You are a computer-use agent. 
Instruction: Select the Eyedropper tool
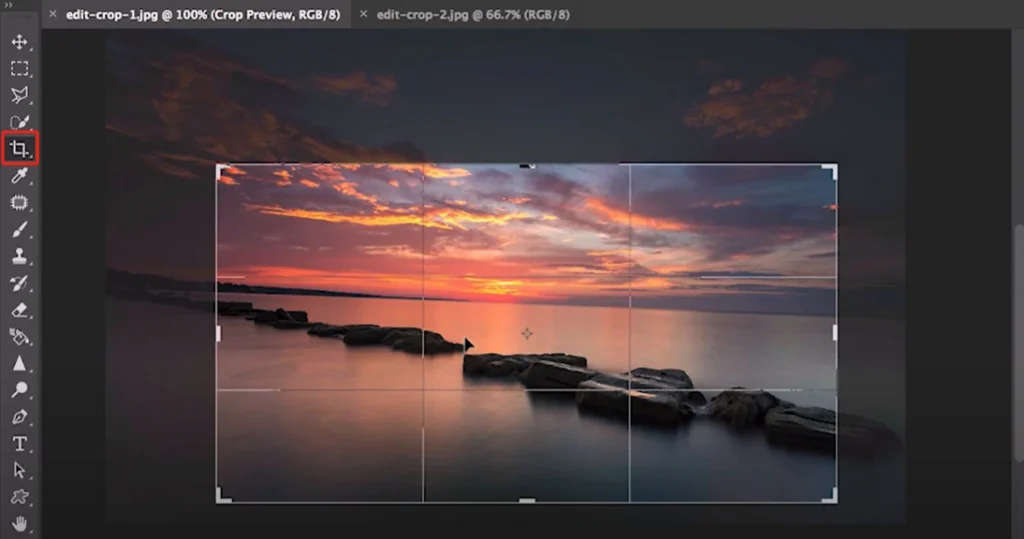click(19, 177)
